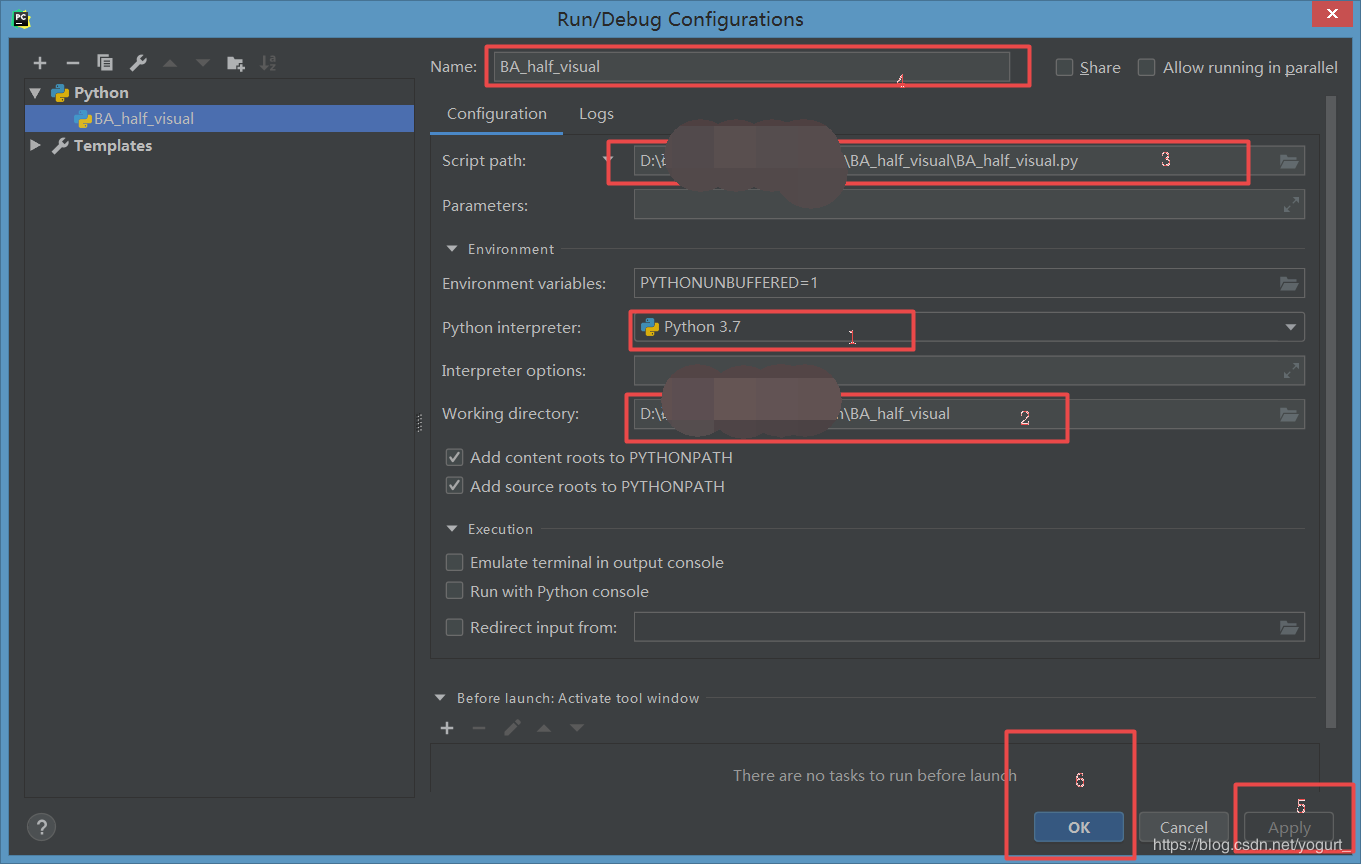This screenshot has width=1361, height=864.
Task: Add a new run configuration
Action: (40, 62)
